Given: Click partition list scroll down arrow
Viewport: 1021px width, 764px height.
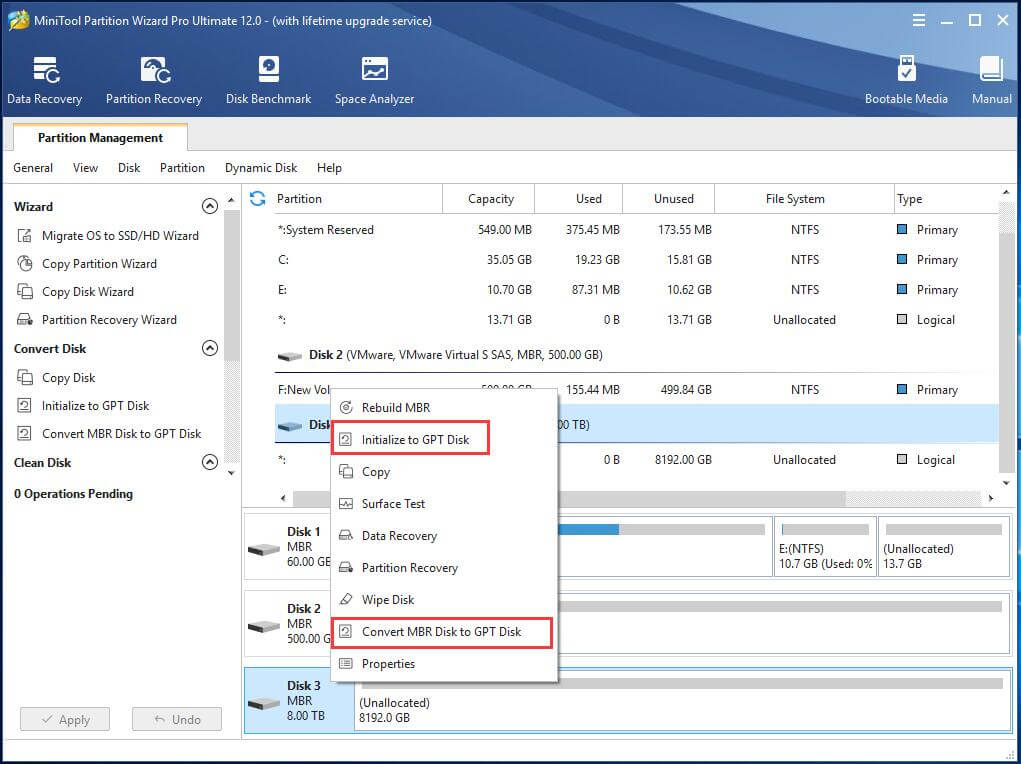Looking at the screenshot, I should click(x=1006, y=483).
